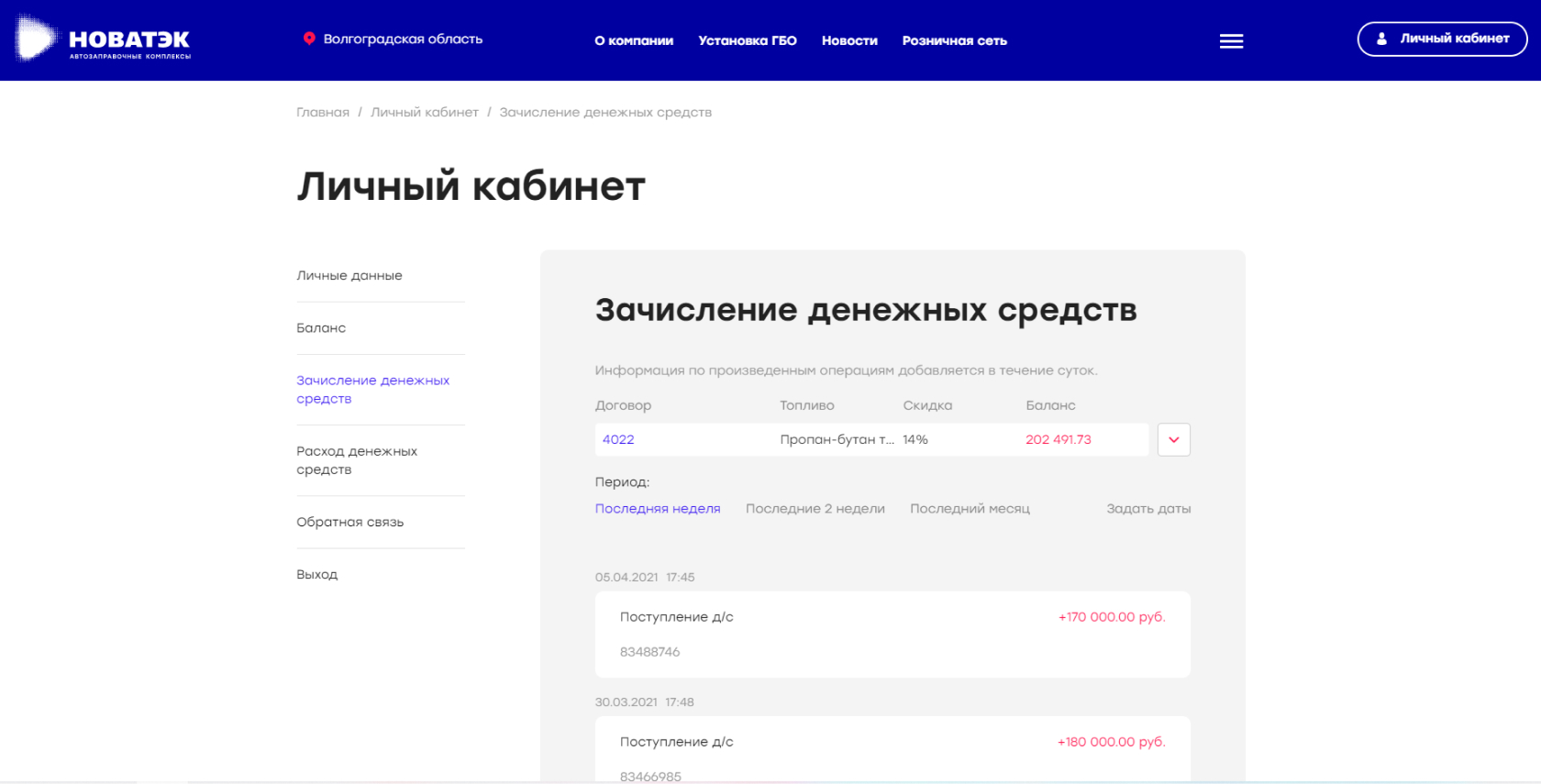Image resolution: width=1541 pixels, height=784 pixels.
Task: Filter by Последний месяц
Action: [970, 509]
